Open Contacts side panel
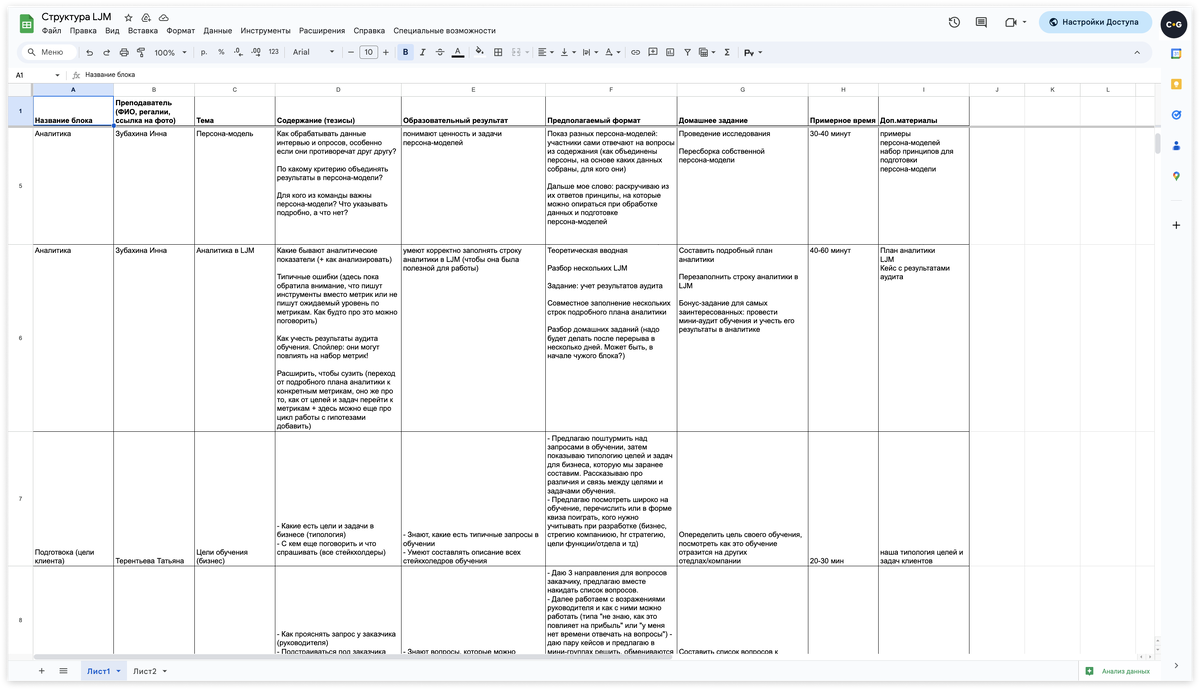The height and width of the screenshot is (690, 1200). coord(1176,146)
